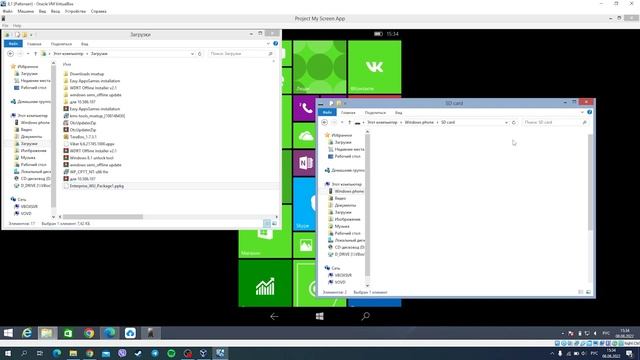Viewport: 640px width, 360px height.
Task: Select Enterprise_WU_Package1.ppkg file
Action: 97,186
